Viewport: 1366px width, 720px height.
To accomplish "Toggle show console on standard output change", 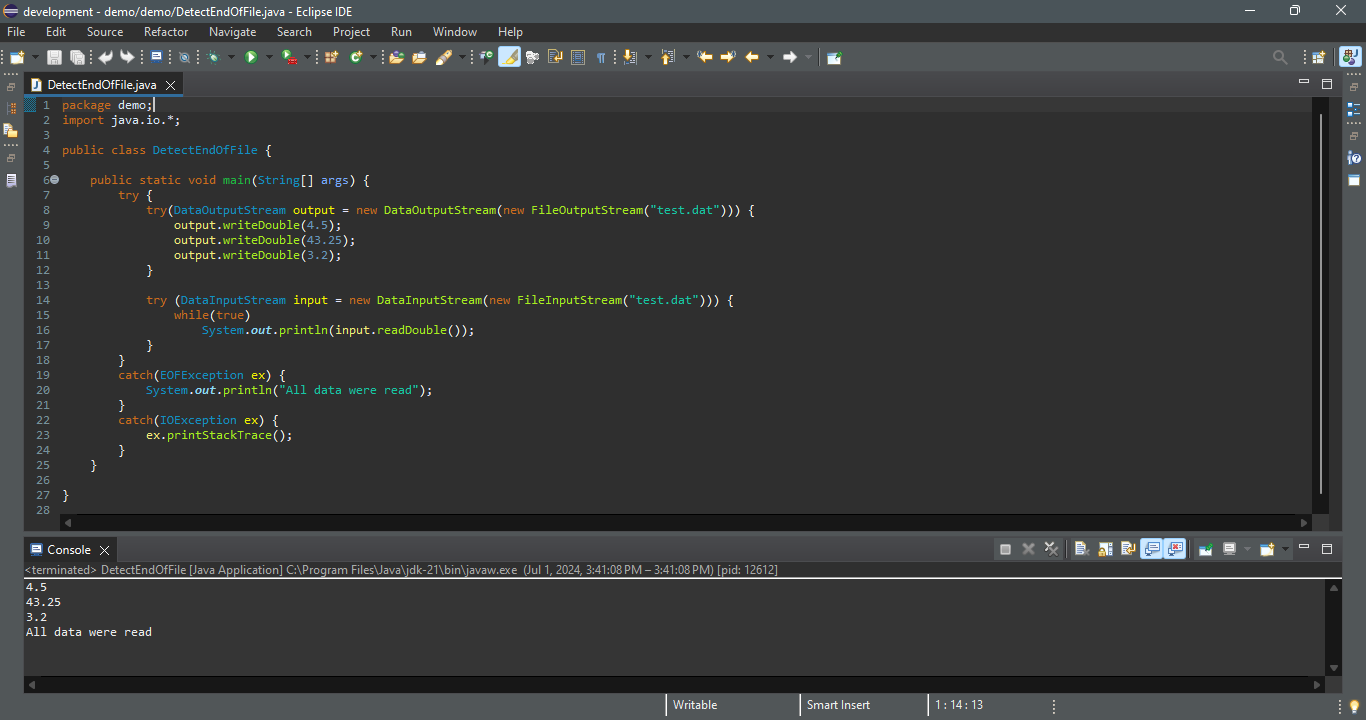I will point(1152,549).
